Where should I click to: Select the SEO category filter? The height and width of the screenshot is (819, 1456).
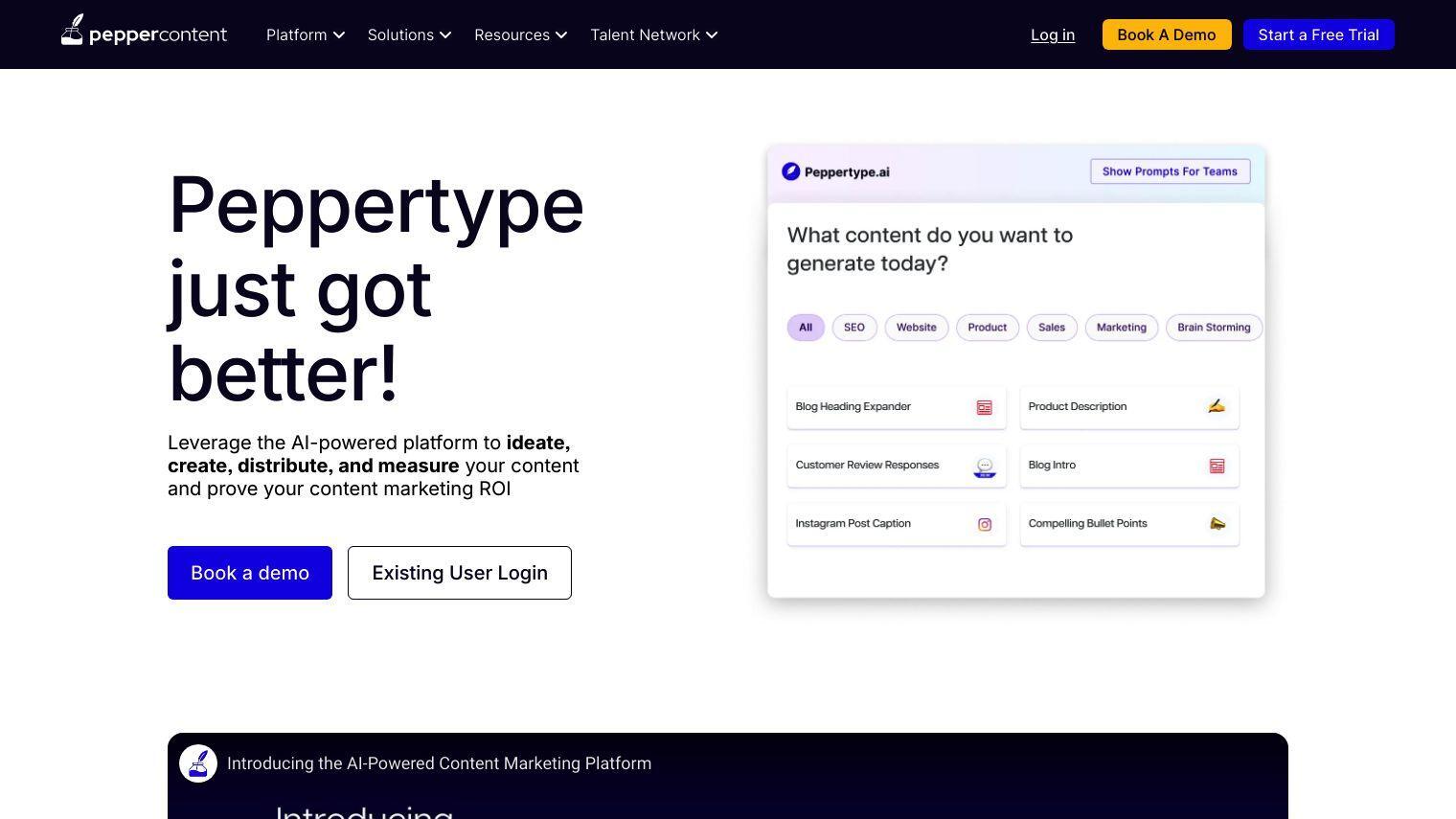pyautogui.click(x=854, y=328)
